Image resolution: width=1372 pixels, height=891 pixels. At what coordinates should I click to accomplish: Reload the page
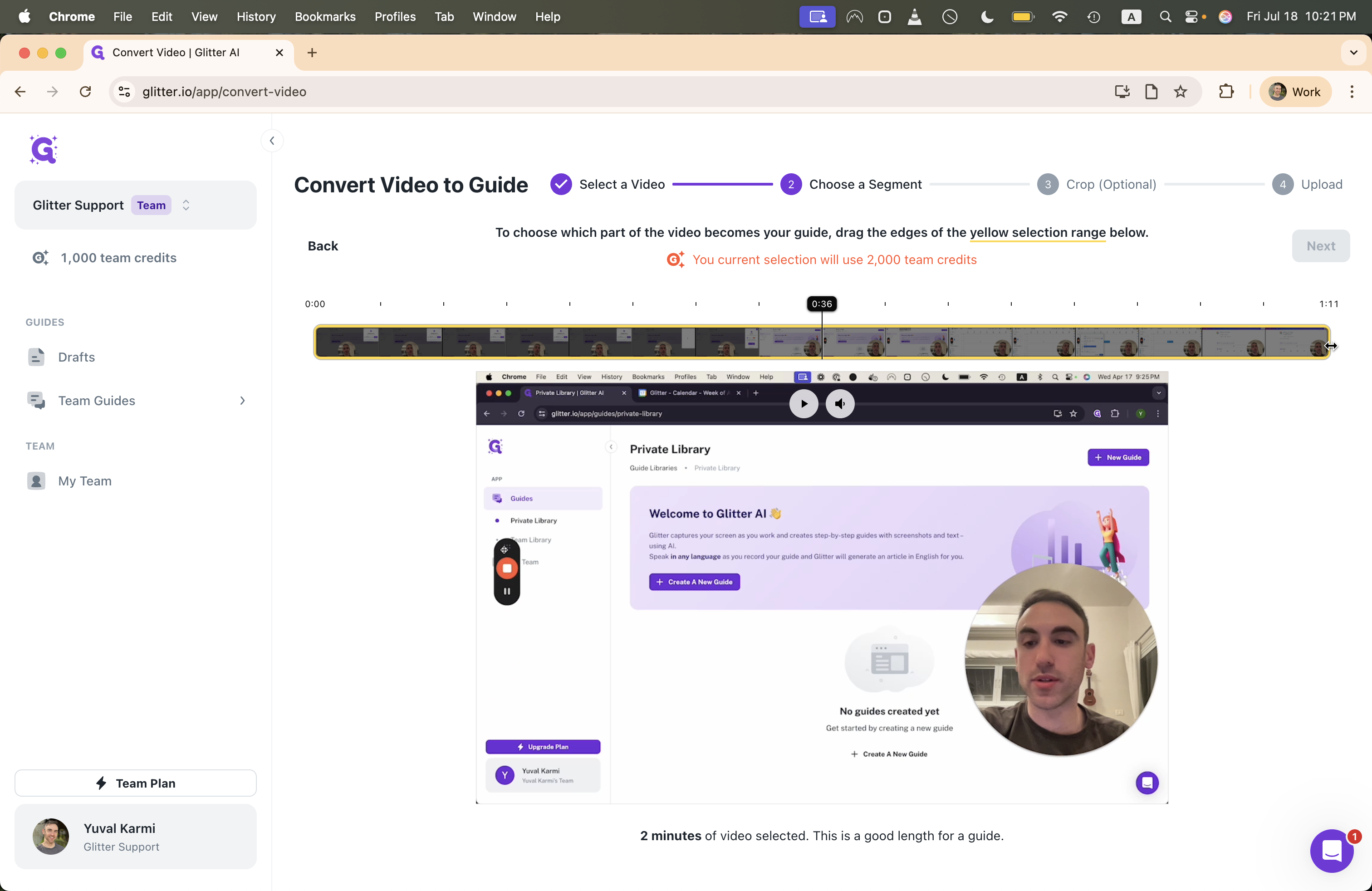tap(85, 92)
